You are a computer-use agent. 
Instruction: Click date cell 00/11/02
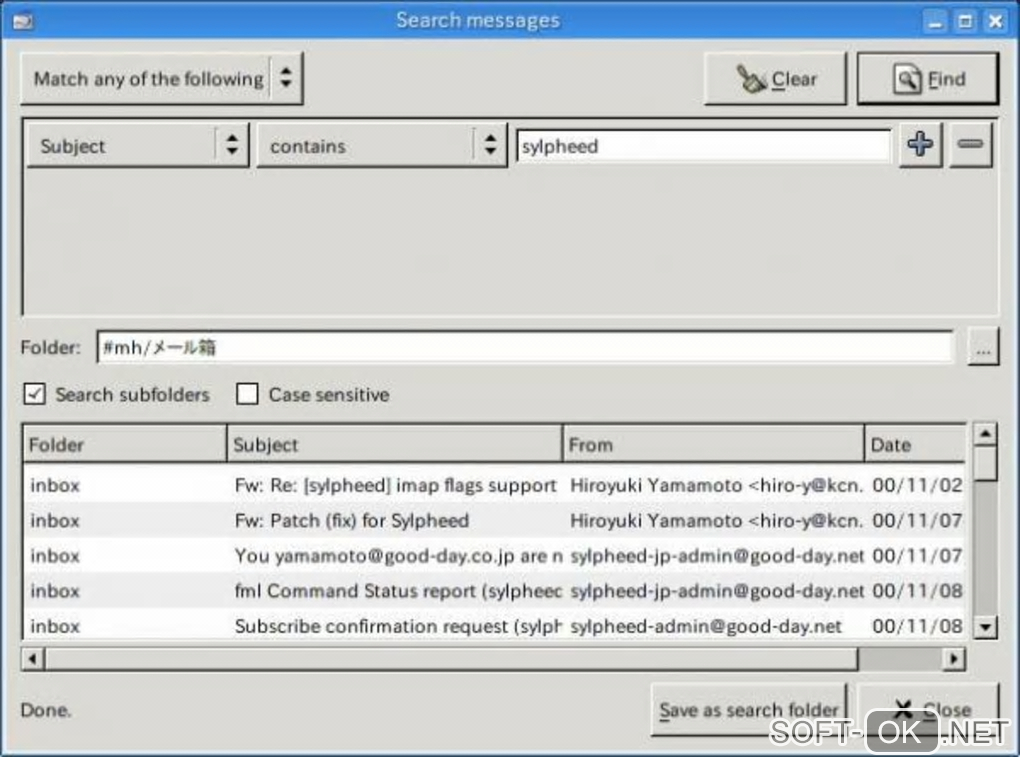pyautogui.click(x=917, y=485)
